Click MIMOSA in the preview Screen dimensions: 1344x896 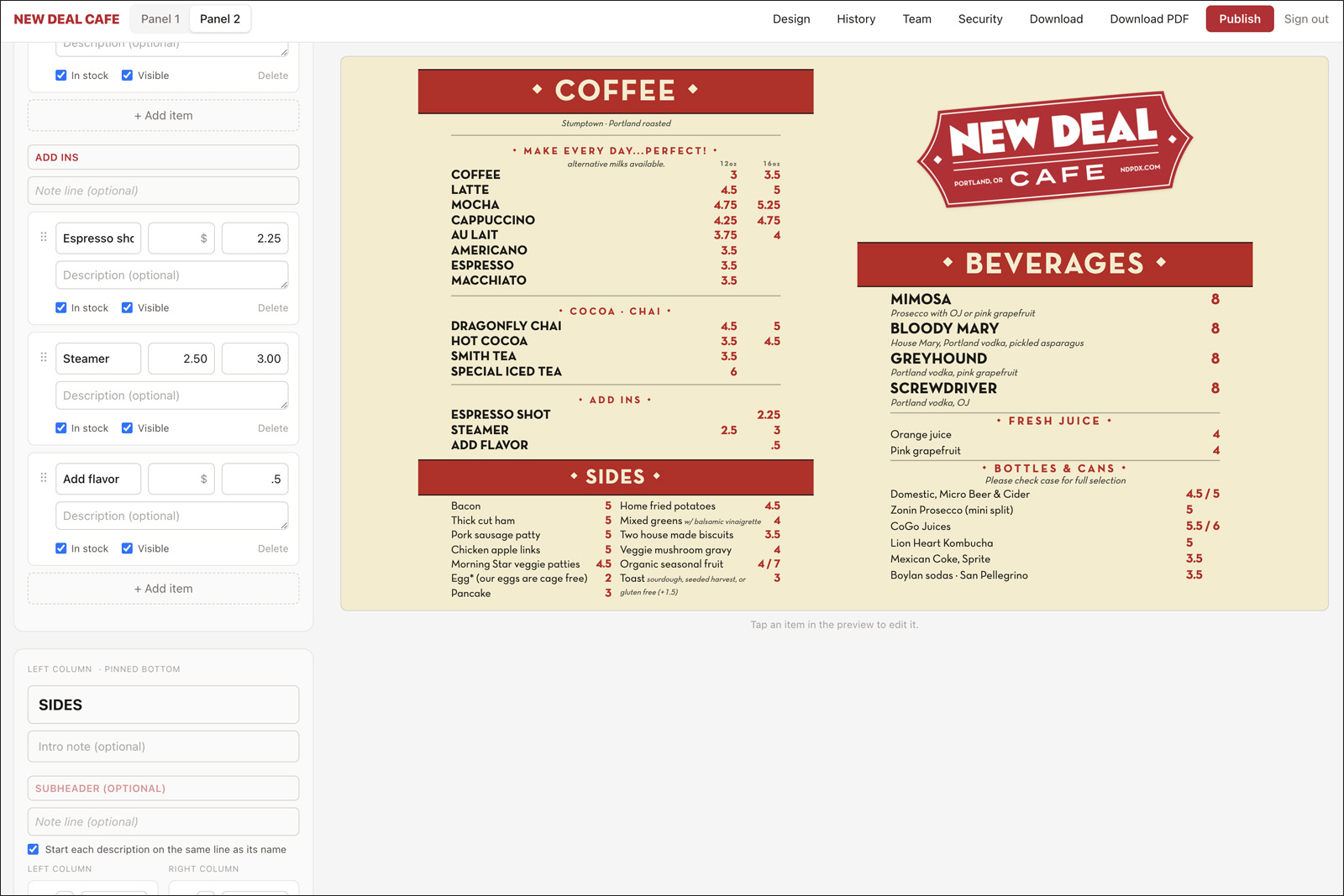tap(921, 299)
